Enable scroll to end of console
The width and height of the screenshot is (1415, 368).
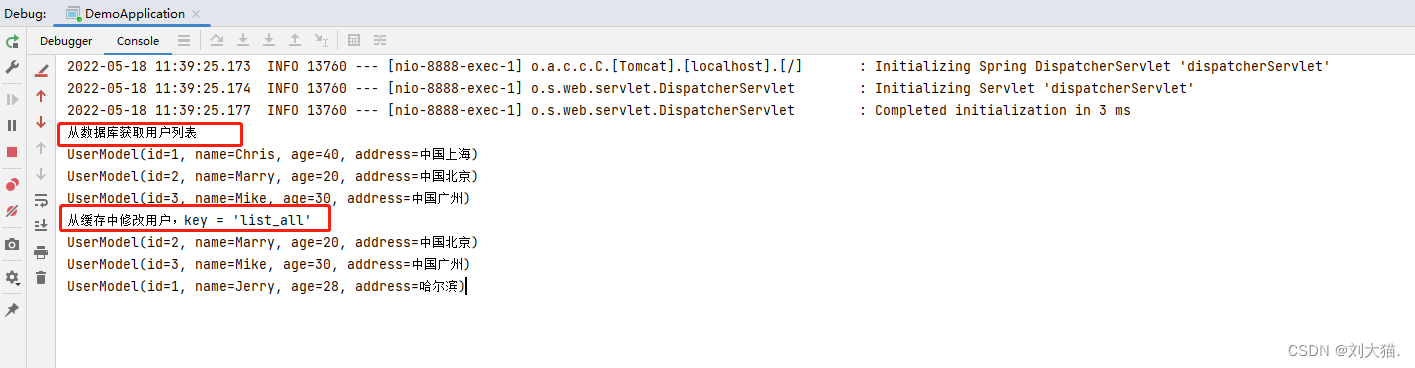coord(41,226)
